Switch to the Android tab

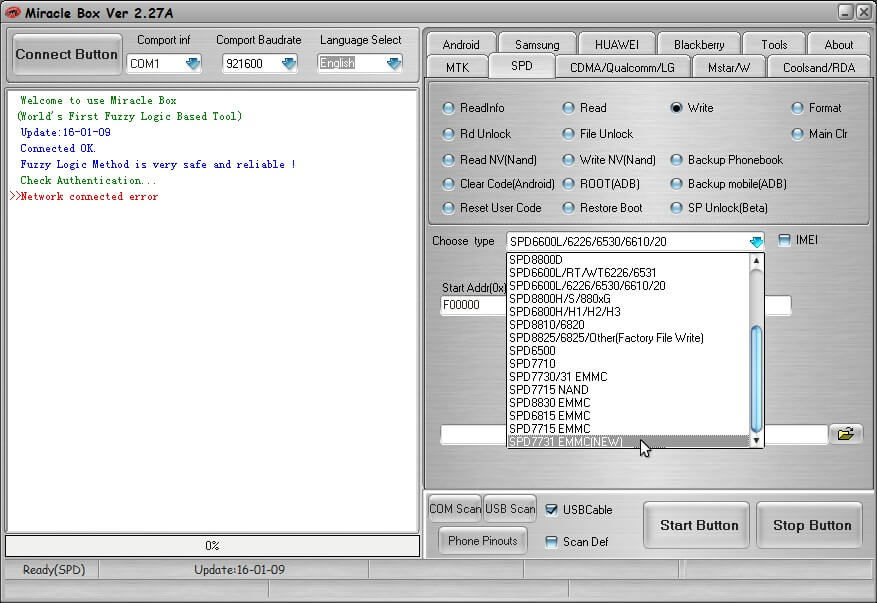[461, 44]
